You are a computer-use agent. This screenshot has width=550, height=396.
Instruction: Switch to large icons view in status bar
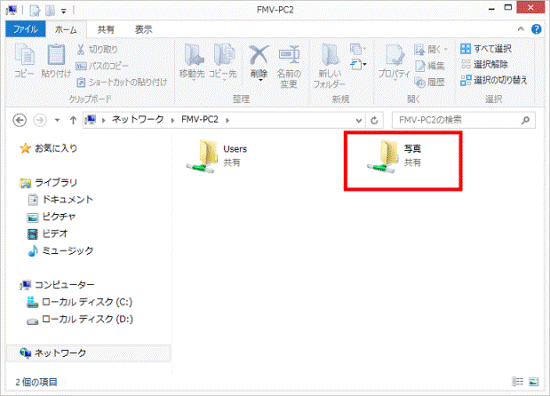coord(534,381)
